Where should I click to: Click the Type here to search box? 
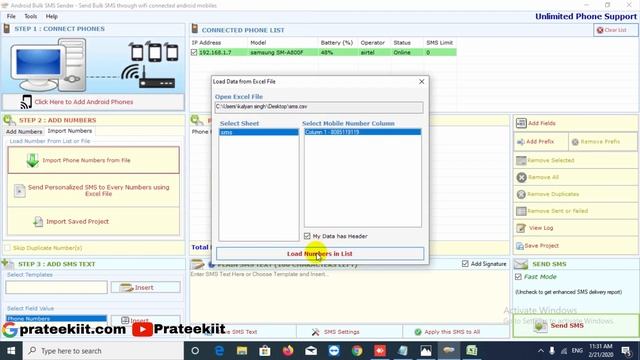(x=103, y=351)
